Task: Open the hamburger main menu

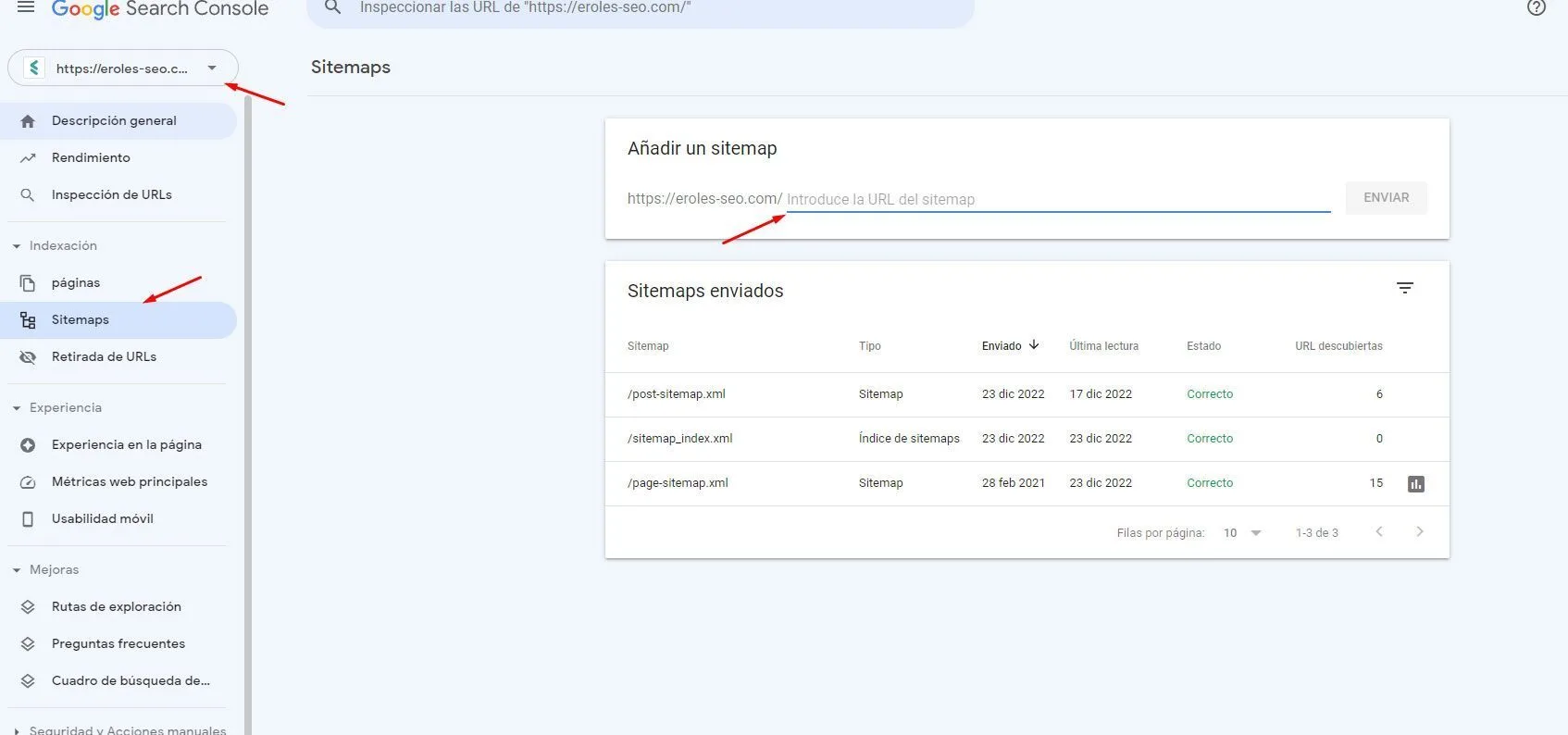Action: tap(26, 7)
